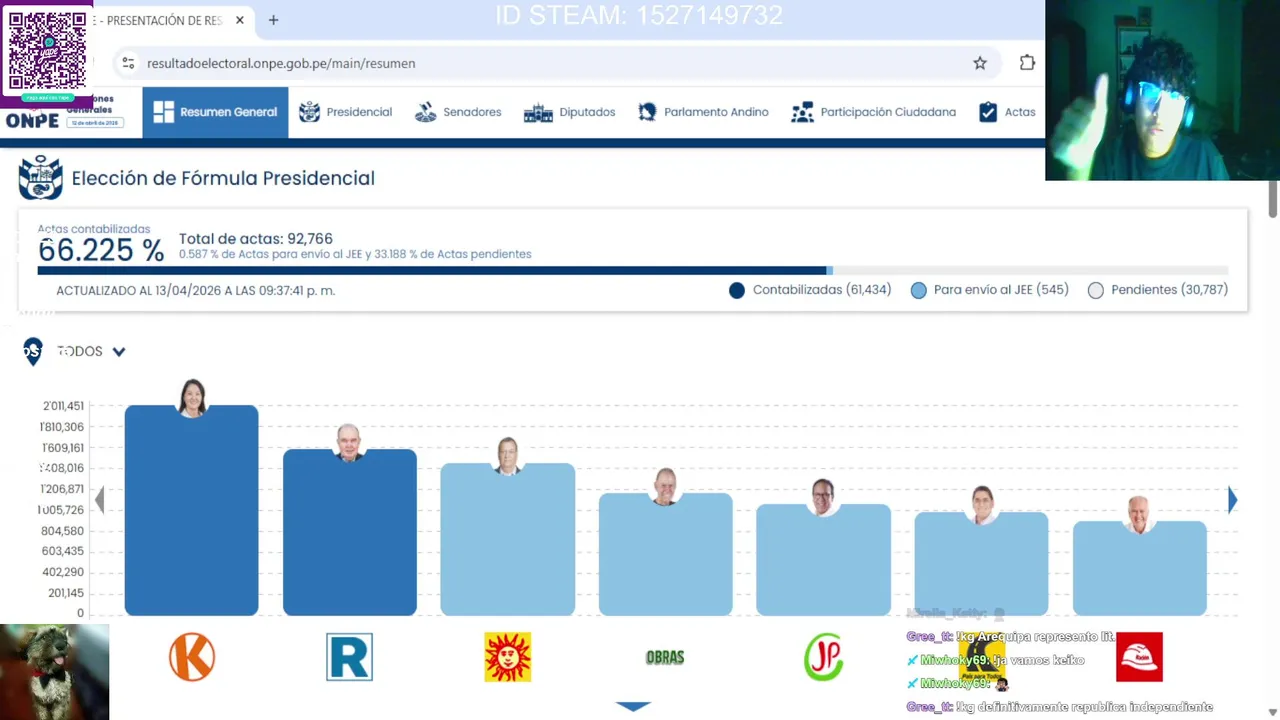
Task: Click the page vertical scrollbar
Action: coord(1273,199)
